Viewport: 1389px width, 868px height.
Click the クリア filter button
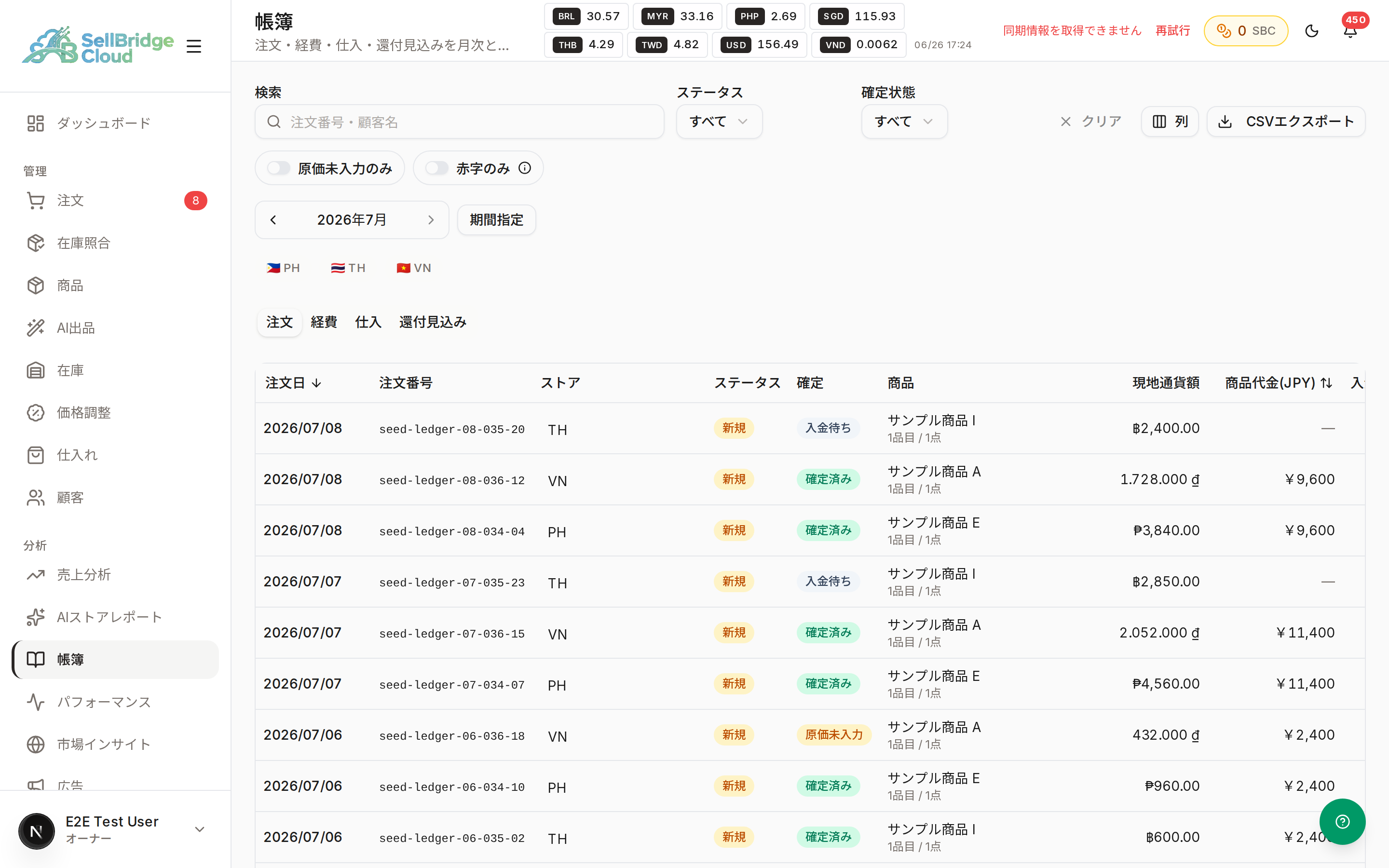(x=1090, y=121)
